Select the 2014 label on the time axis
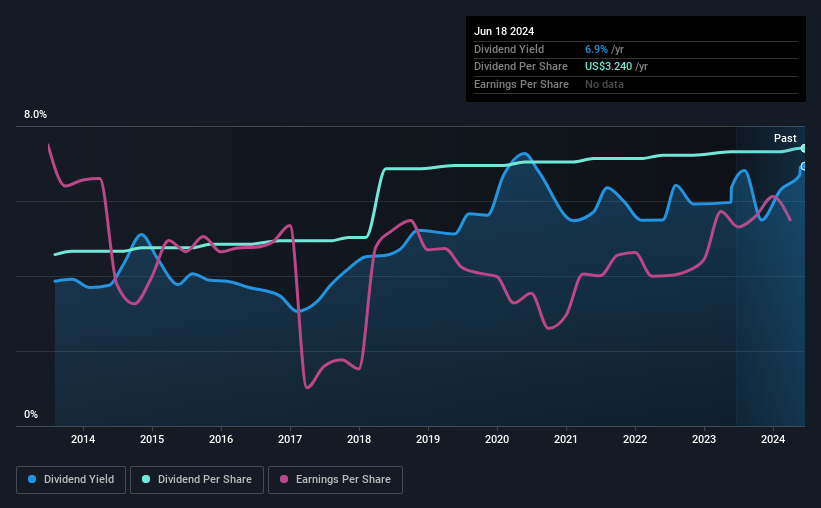This screenshot has width=821, height=508. pos(83,439)
